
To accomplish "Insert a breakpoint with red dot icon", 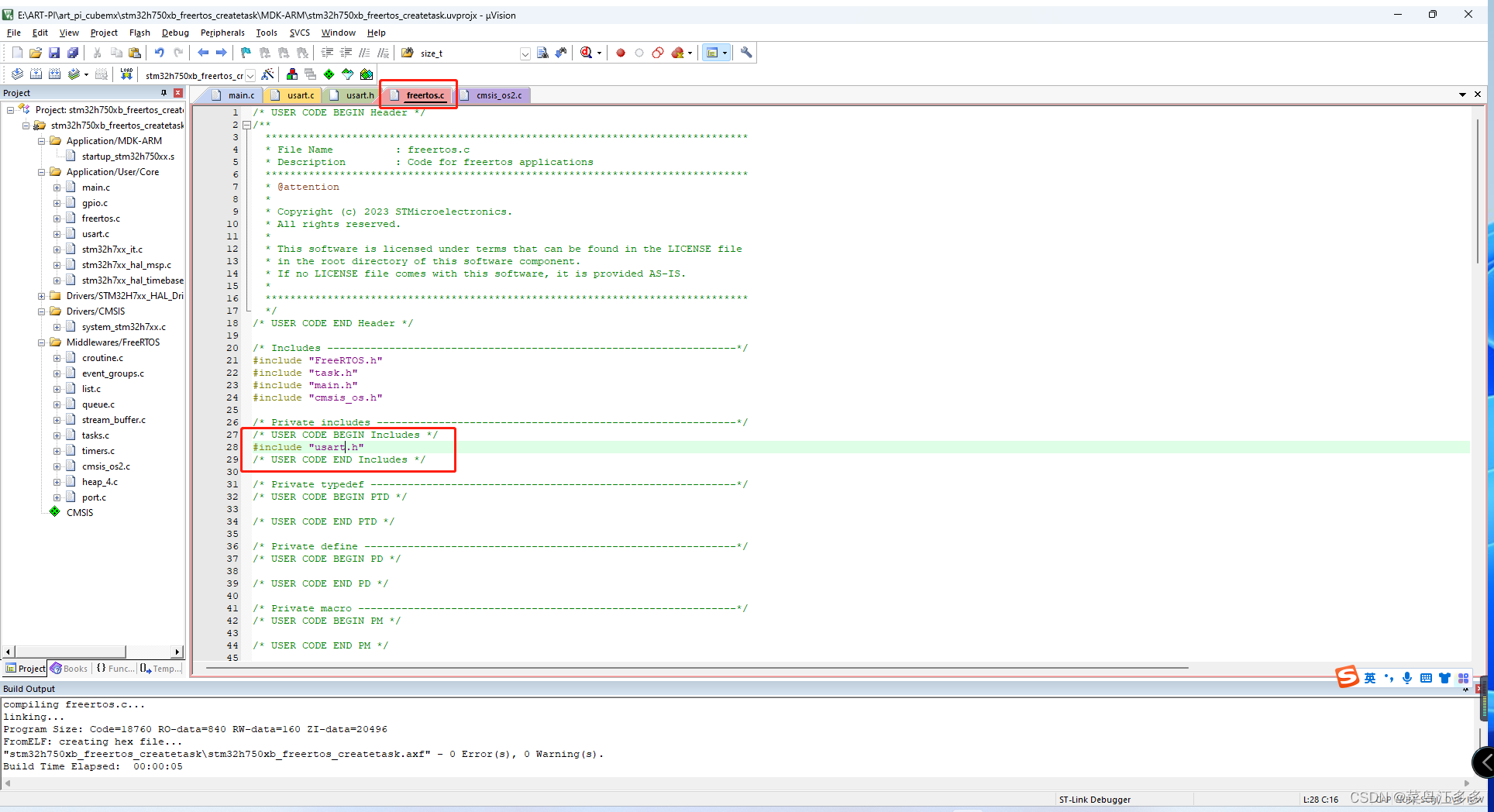I will click(621, 53).
